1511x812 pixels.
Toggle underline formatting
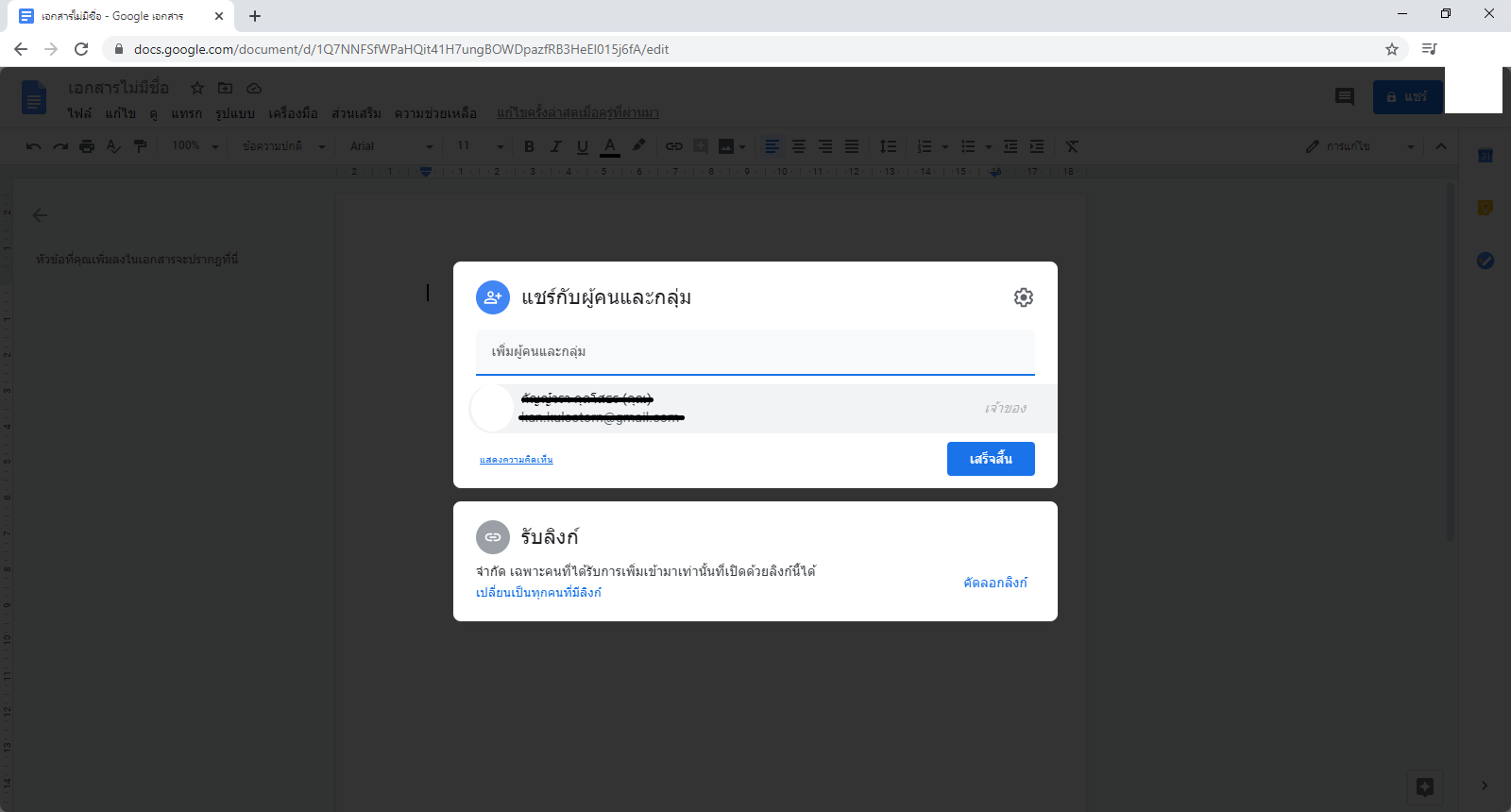point(583,146)
